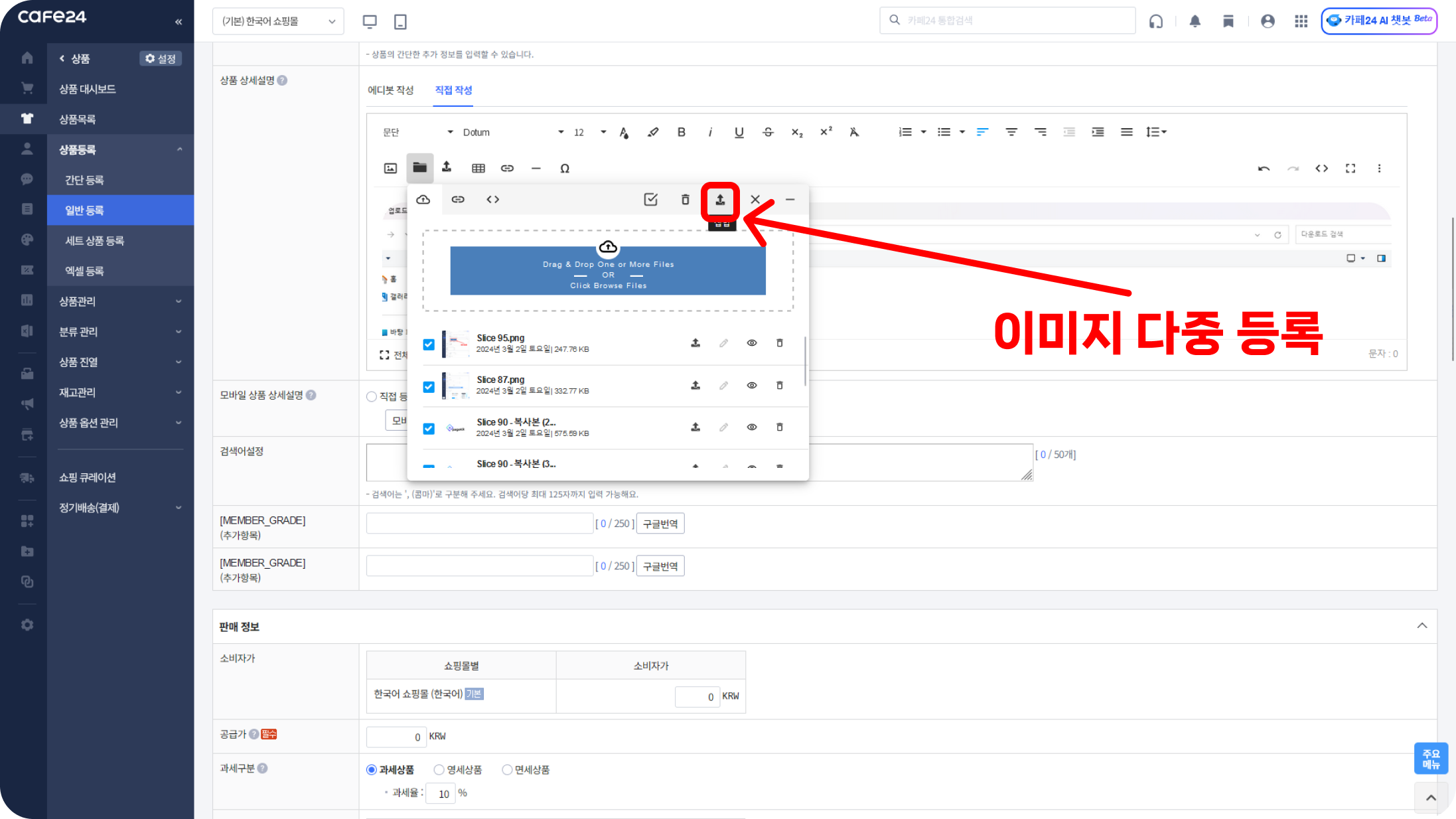The height and width of the screenshot is (819, 1456).
Task: Insert a table with table icon
Action: 478,168
